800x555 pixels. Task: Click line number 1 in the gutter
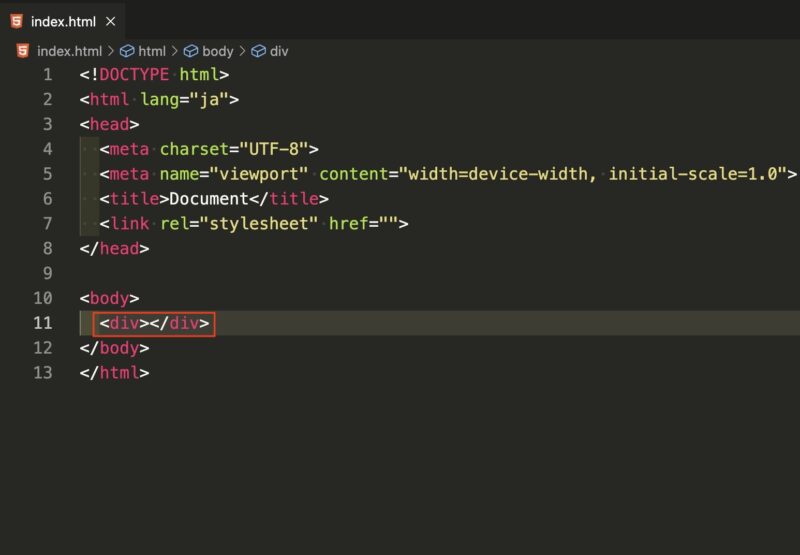pyautogui.click(x=47, y=75)
